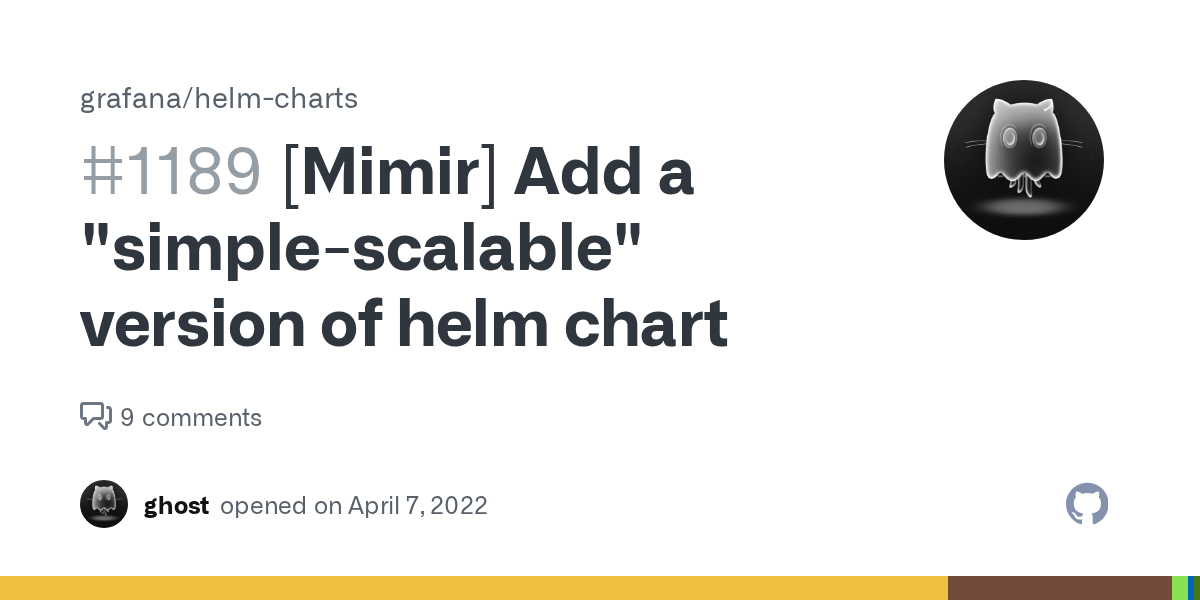The width and height of the screenshot is (1200, 600).
Task: Click the date "April 7, 2022"
Action: click(x=418, y=505)
